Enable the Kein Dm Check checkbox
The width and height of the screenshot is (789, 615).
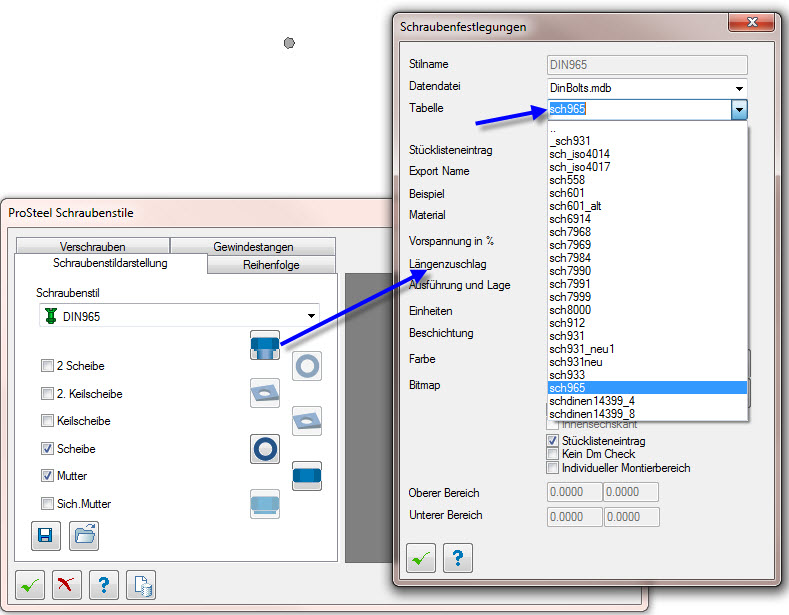pos(553,454)
